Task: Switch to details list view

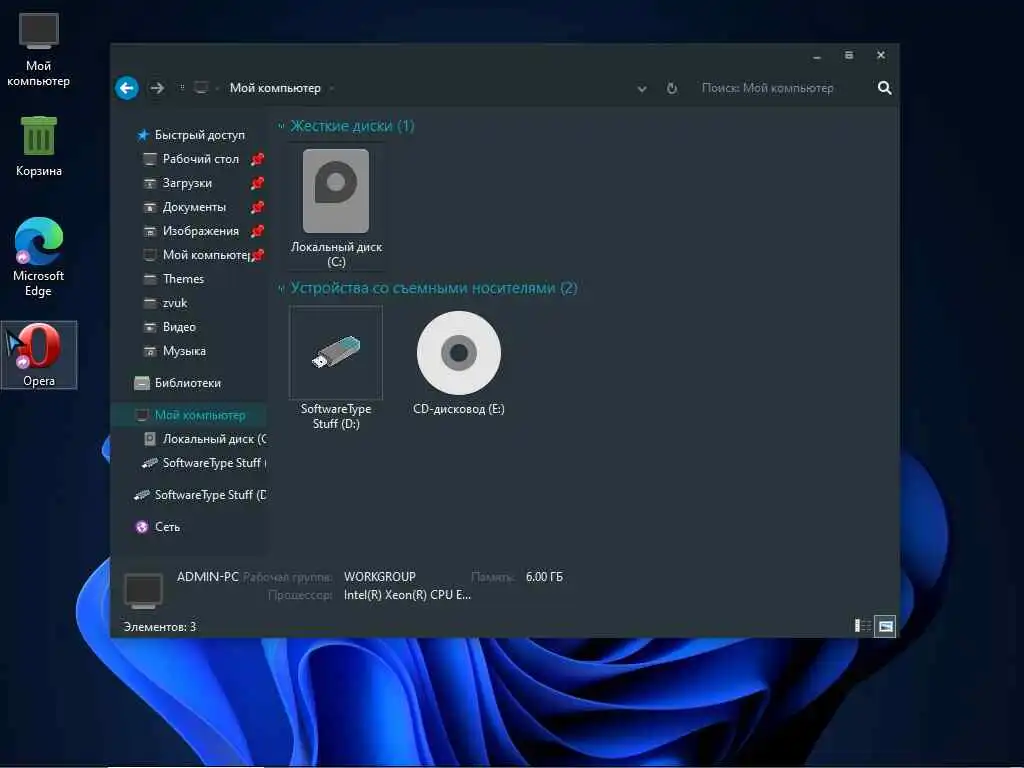Action: (x=863, y=626)
